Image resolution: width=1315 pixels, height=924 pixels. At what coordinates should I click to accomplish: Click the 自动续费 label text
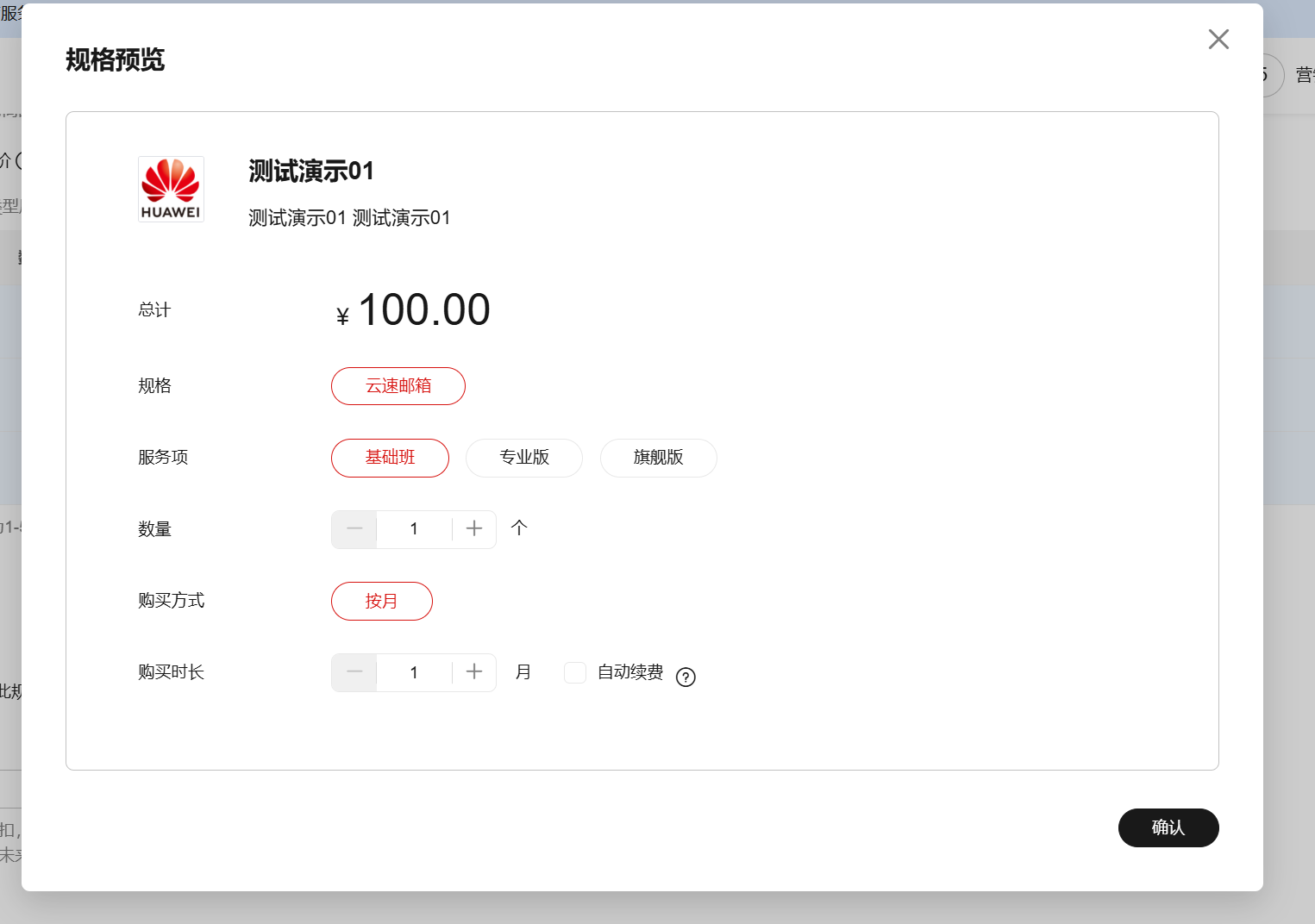630,672
